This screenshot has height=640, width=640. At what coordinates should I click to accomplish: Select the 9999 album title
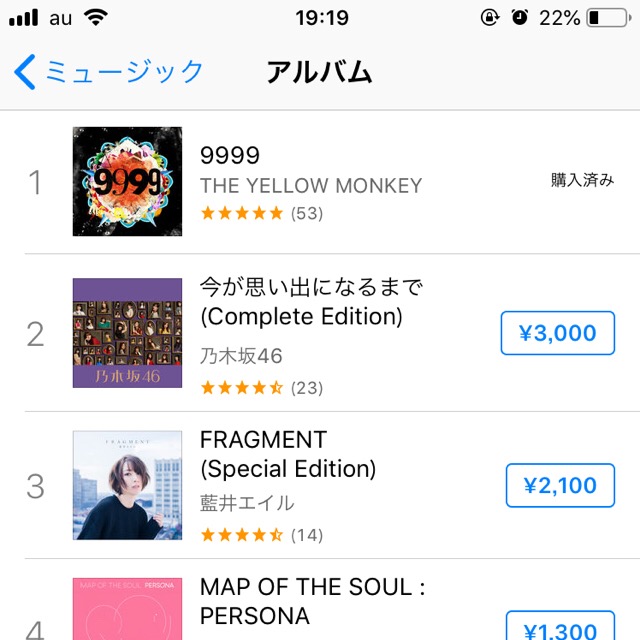click(x=230, y=155)
